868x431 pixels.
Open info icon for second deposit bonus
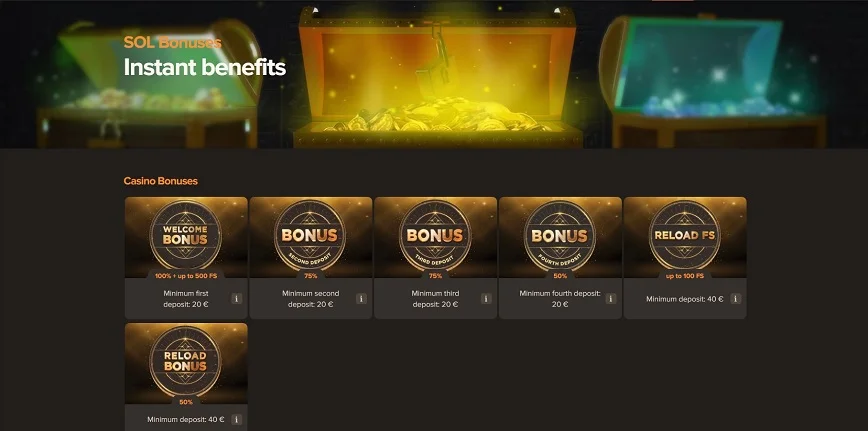(361, 299)
